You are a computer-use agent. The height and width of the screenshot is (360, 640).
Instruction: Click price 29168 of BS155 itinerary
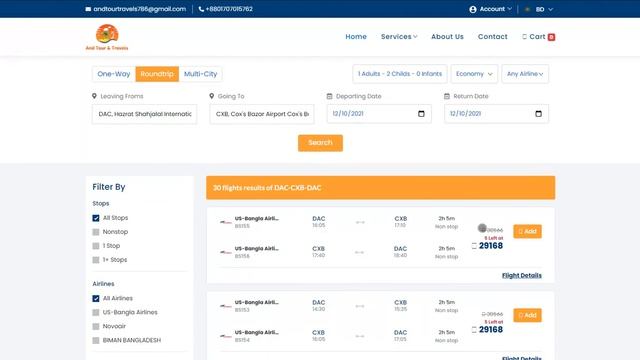491,246
